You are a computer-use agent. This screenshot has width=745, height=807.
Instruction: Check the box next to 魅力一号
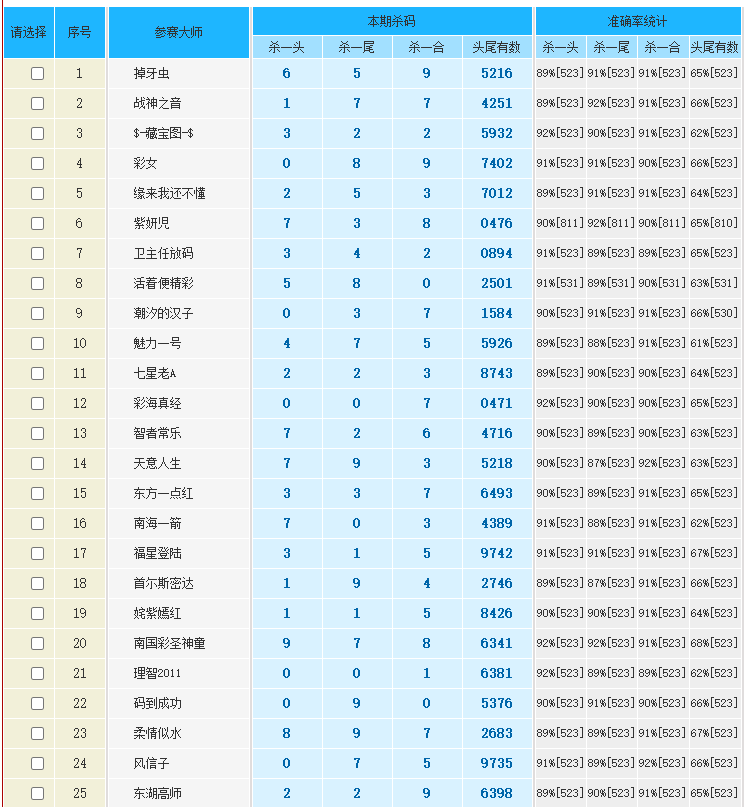click(38, 343)
